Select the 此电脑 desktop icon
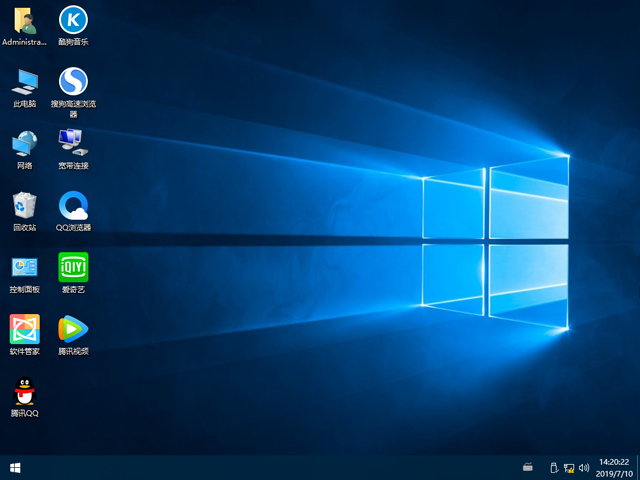This screenshot has height=480, width=640. [25, 88]
